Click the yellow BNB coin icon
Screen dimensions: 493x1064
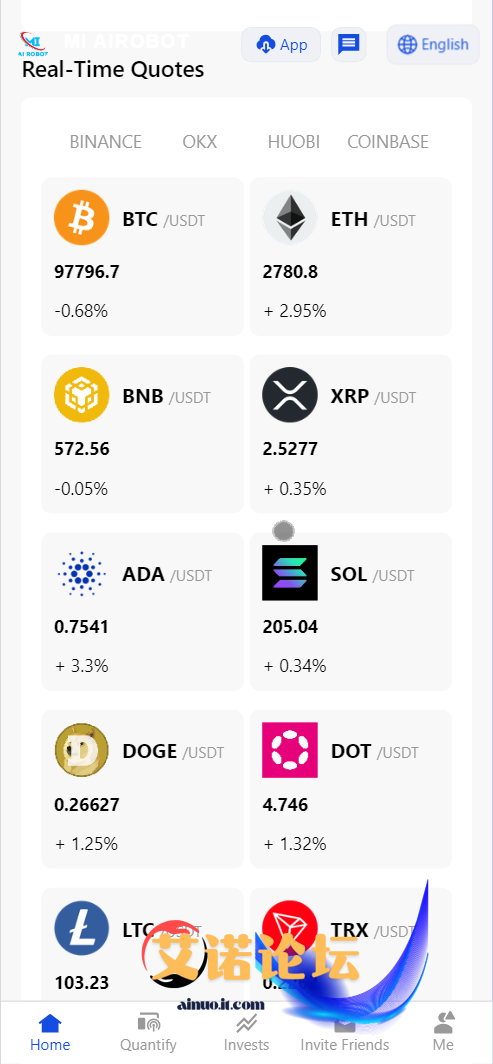[x=81, y=395]
